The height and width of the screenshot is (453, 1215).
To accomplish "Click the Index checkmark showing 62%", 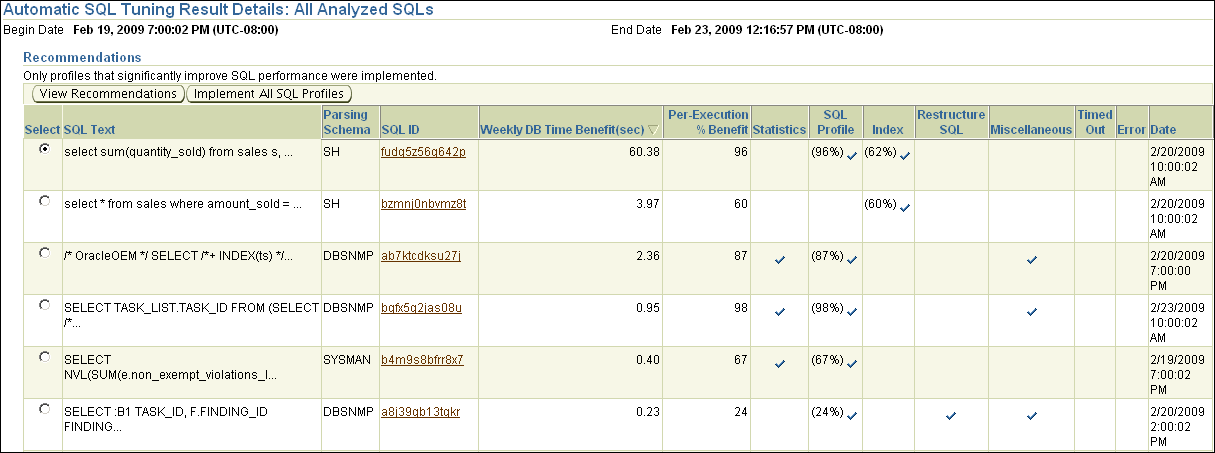I will click(904, 156).
